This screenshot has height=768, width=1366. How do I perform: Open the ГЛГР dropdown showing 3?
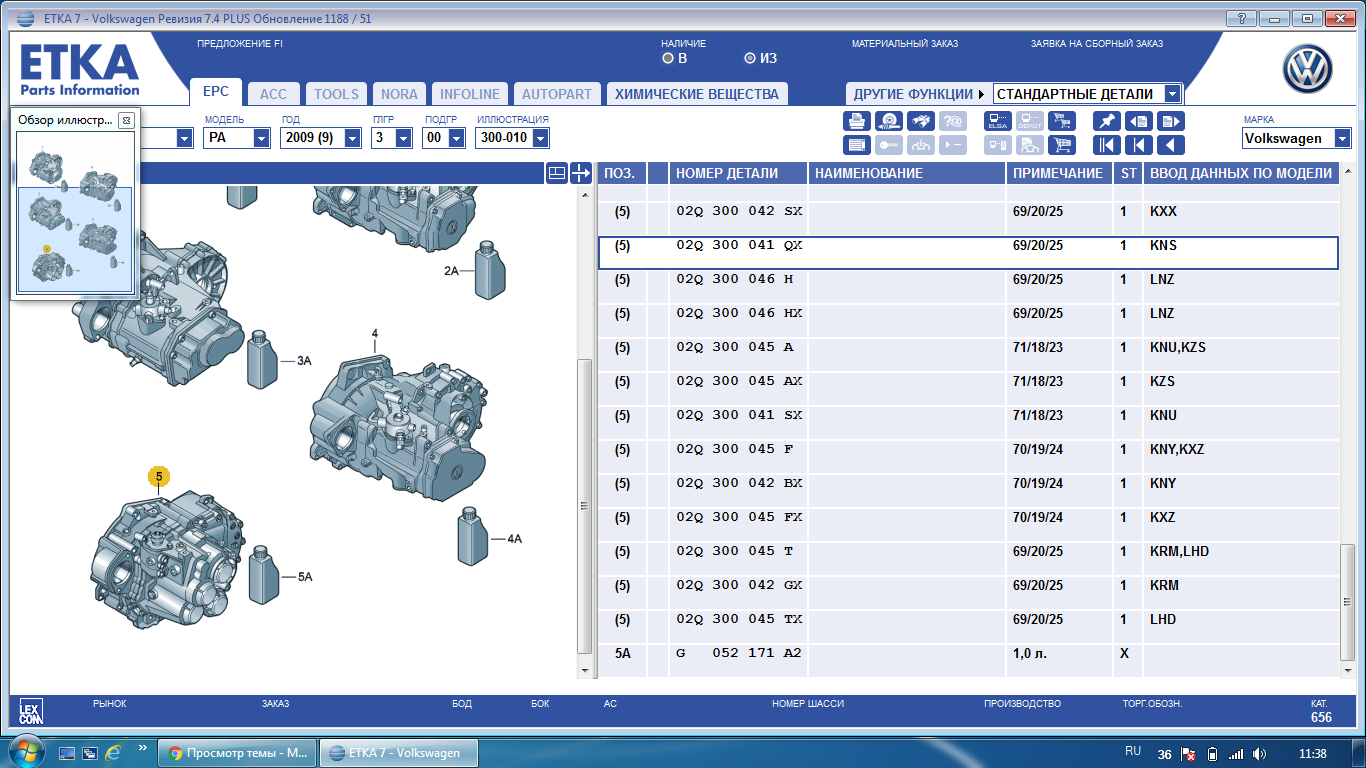click(392, 138)
